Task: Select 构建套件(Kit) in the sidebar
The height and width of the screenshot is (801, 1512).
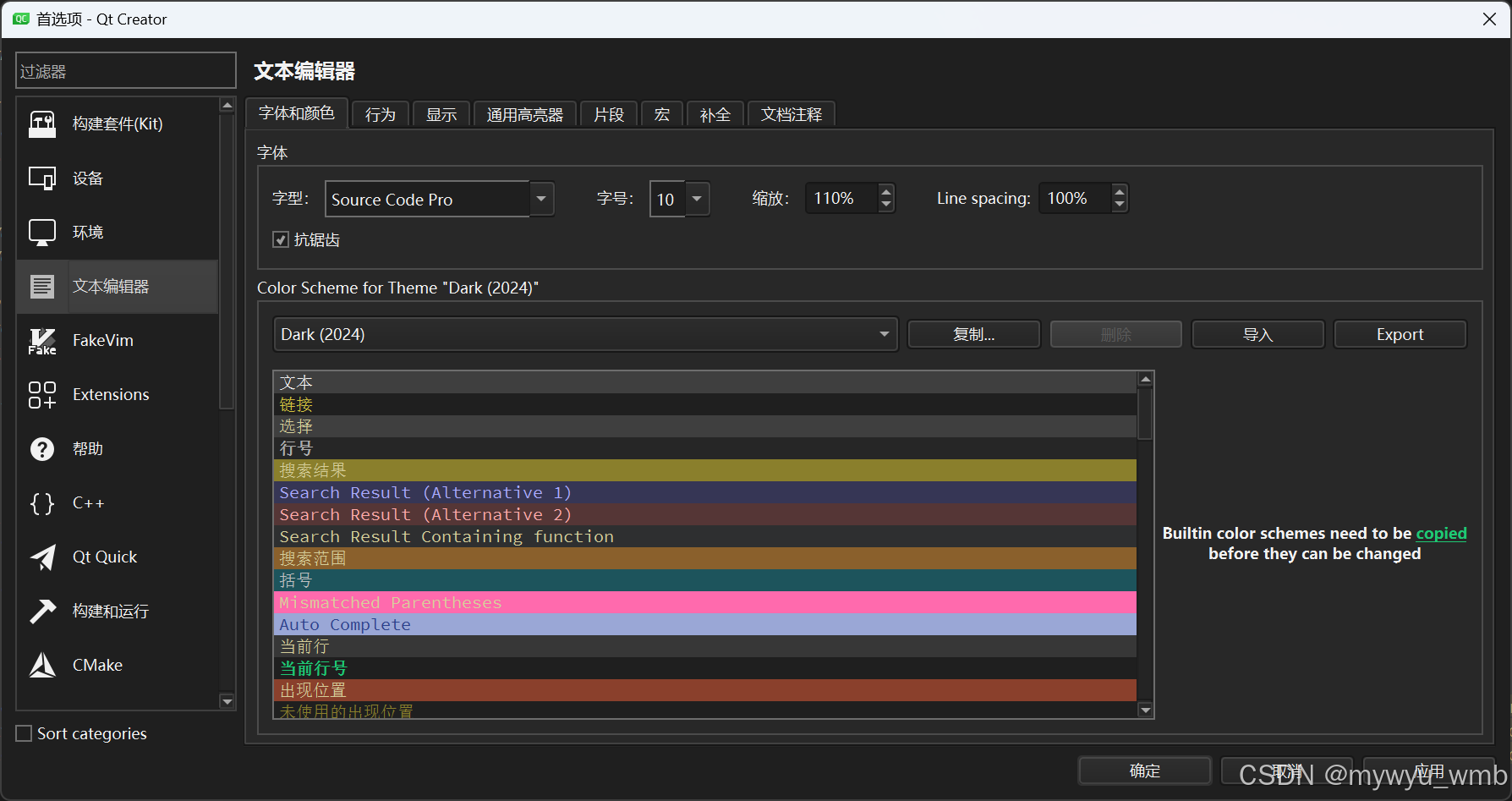Action: 114,123
